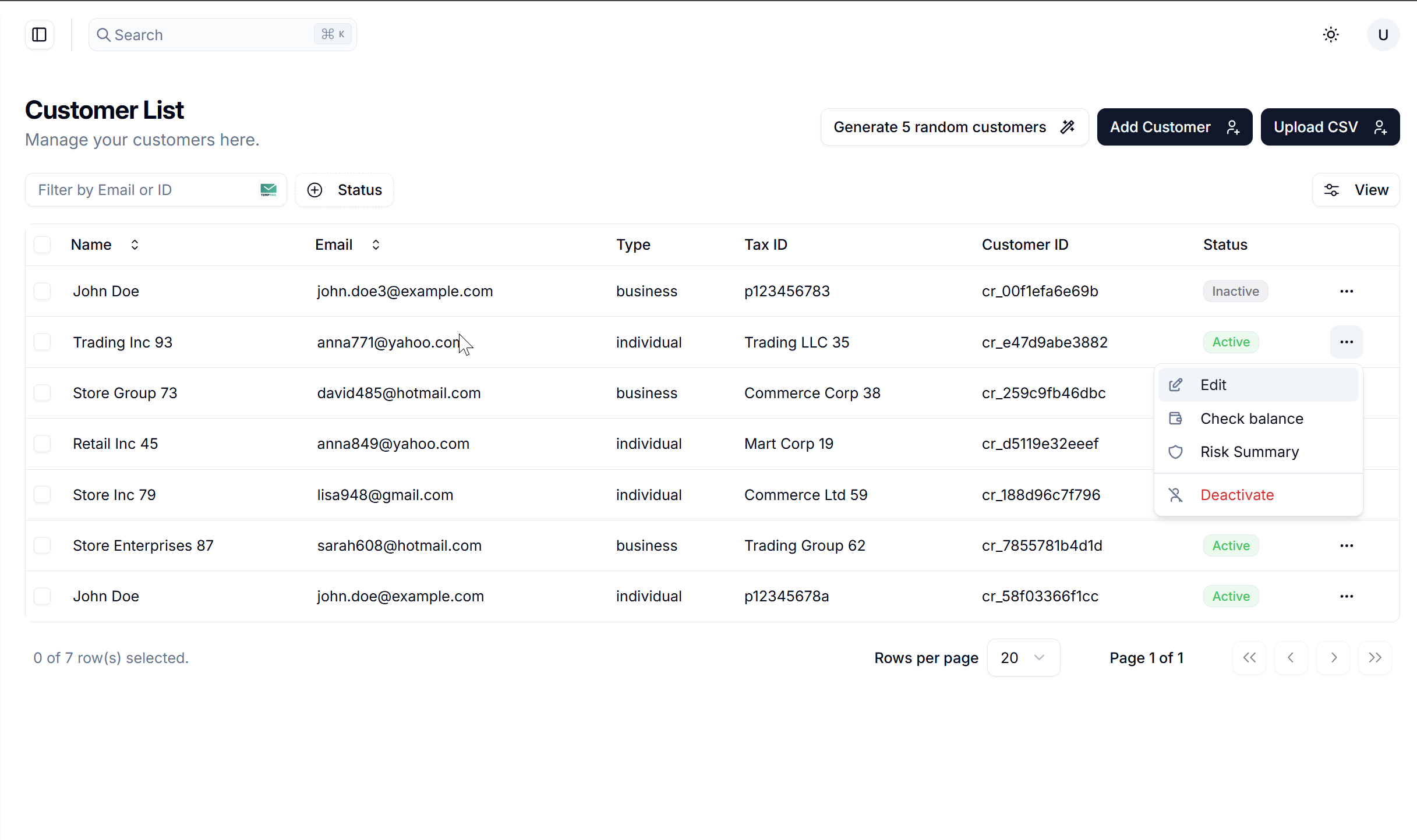Open the user avatar menu
Screen dimensions: 1417x840
pos(1383,35)
